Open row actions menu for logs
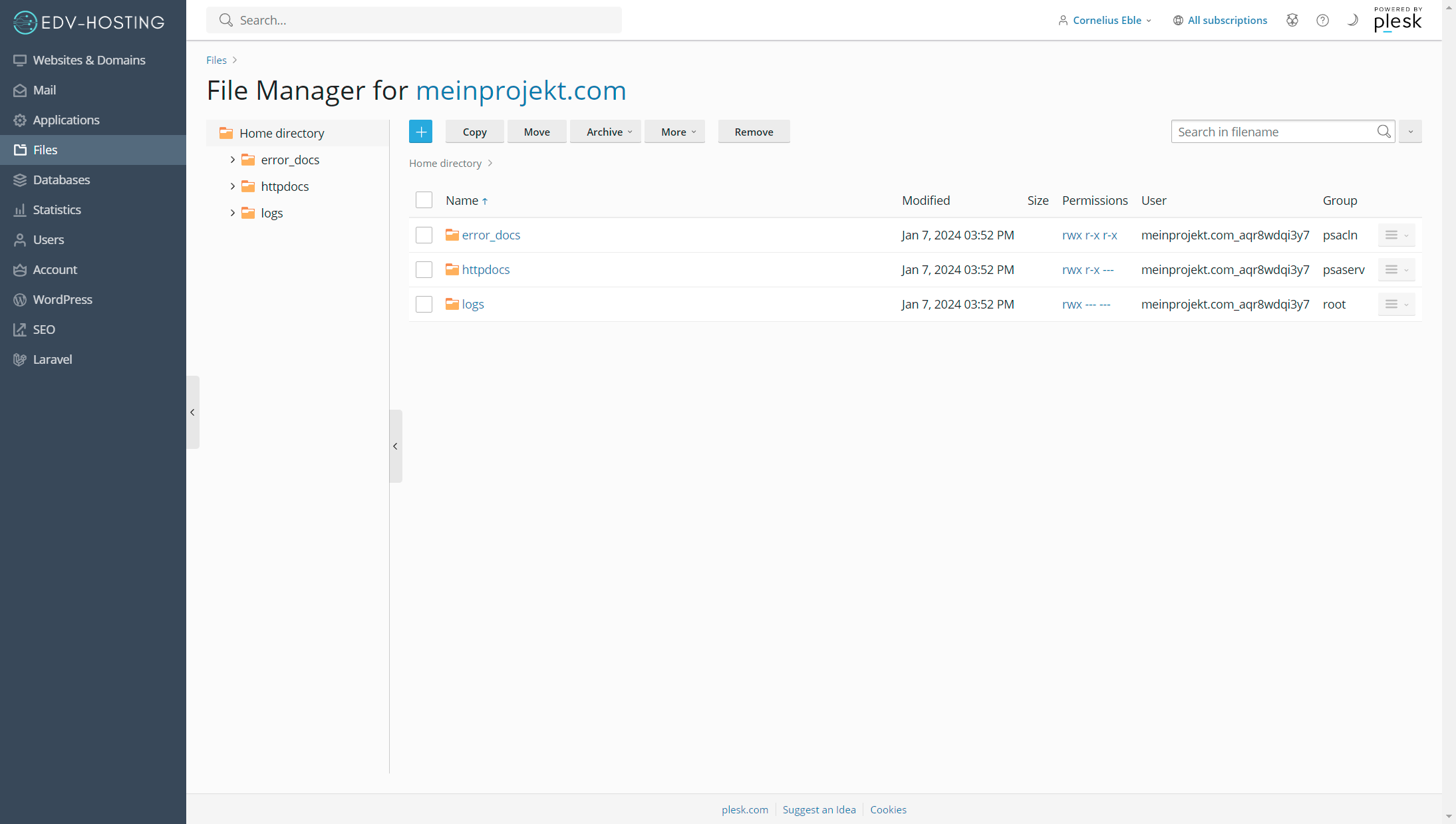Image resolution: width=1456 pixels, height=824 pixels. click(1396, 304)
